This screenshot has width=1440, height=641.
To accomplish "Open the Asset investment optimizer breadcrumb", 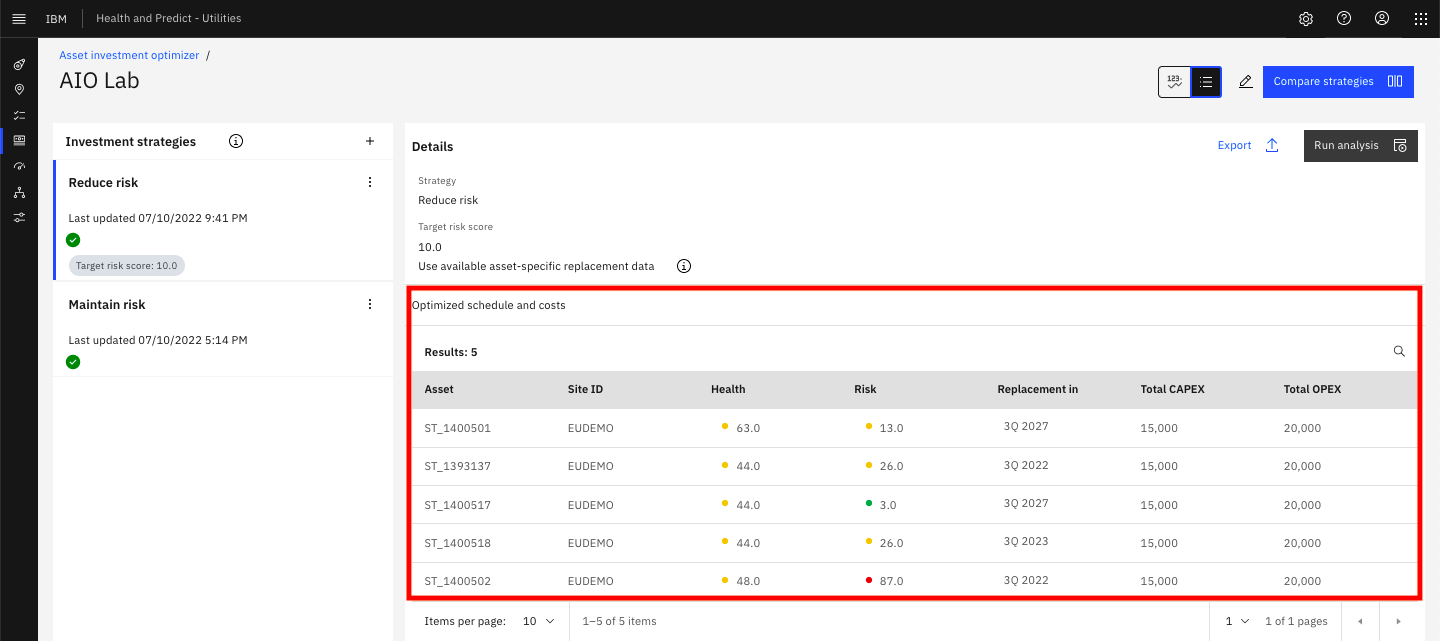I will pos(129,56).
